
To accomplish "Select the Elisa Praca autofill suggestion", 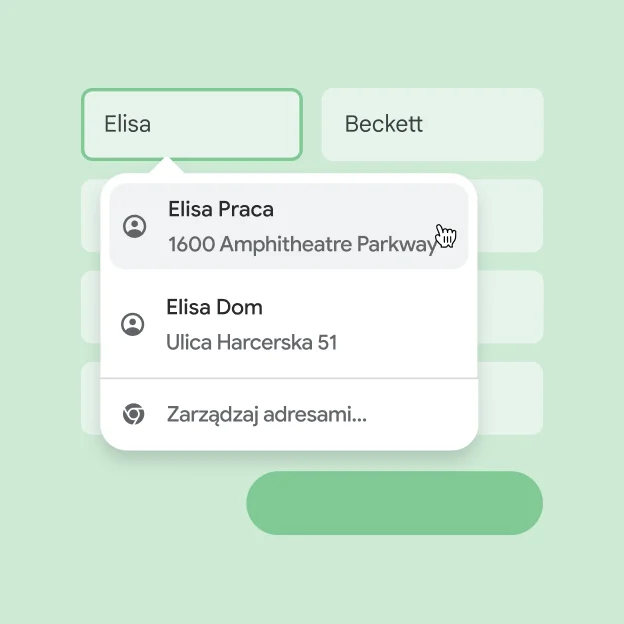I will pos(288,227).
